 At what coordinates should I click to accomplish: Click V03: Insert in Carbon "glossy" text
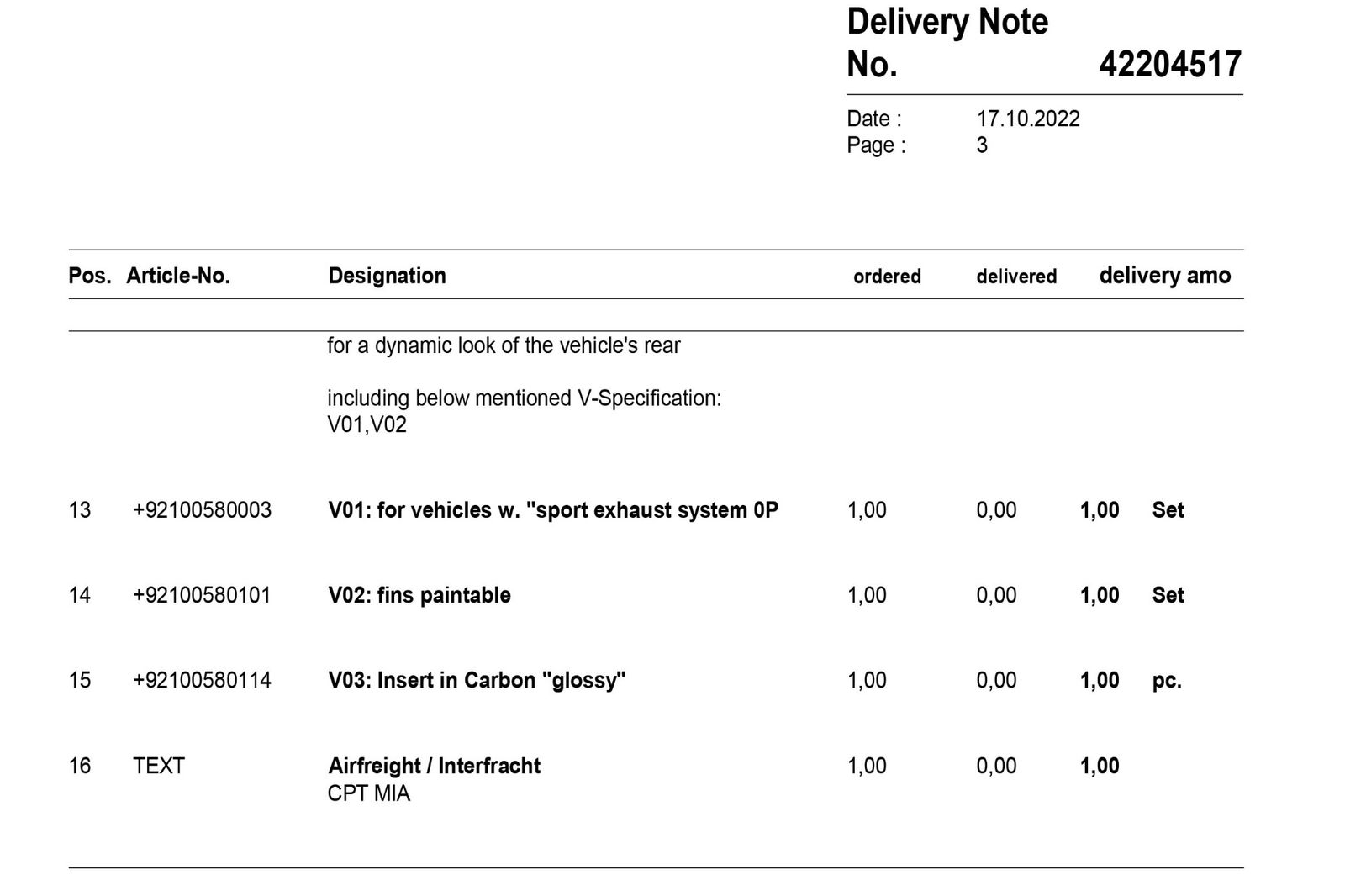[477, 680]
